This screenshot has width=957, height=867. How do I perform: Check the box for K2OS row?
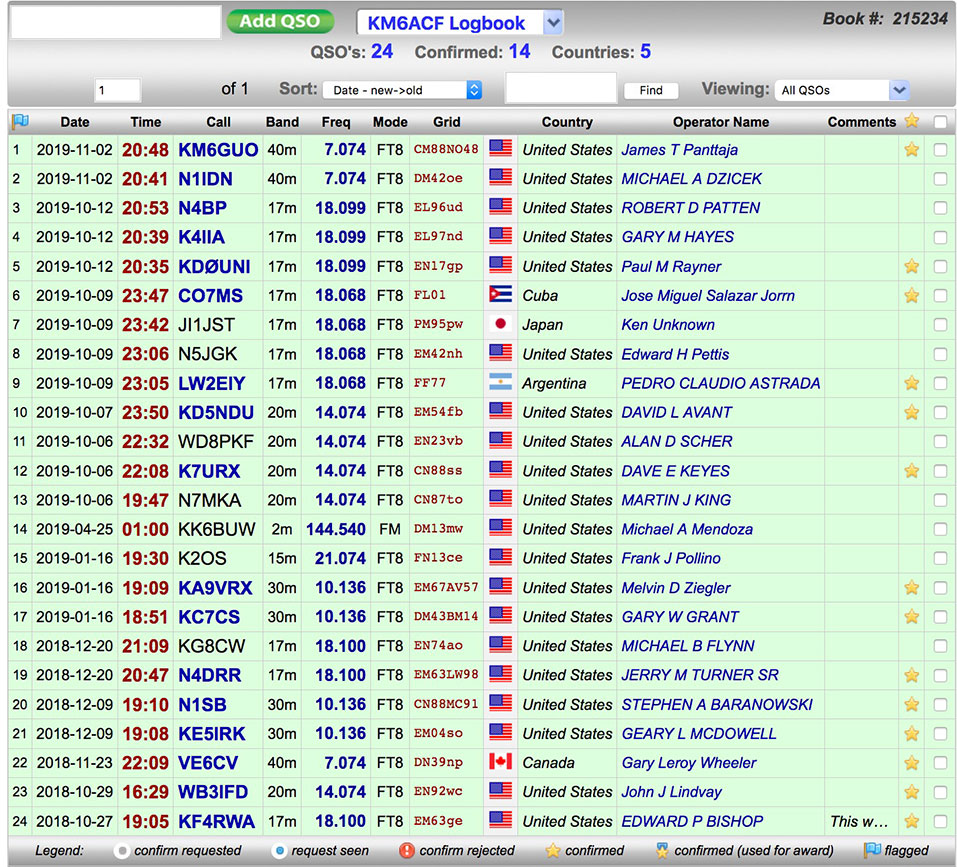tap(941, 558)
